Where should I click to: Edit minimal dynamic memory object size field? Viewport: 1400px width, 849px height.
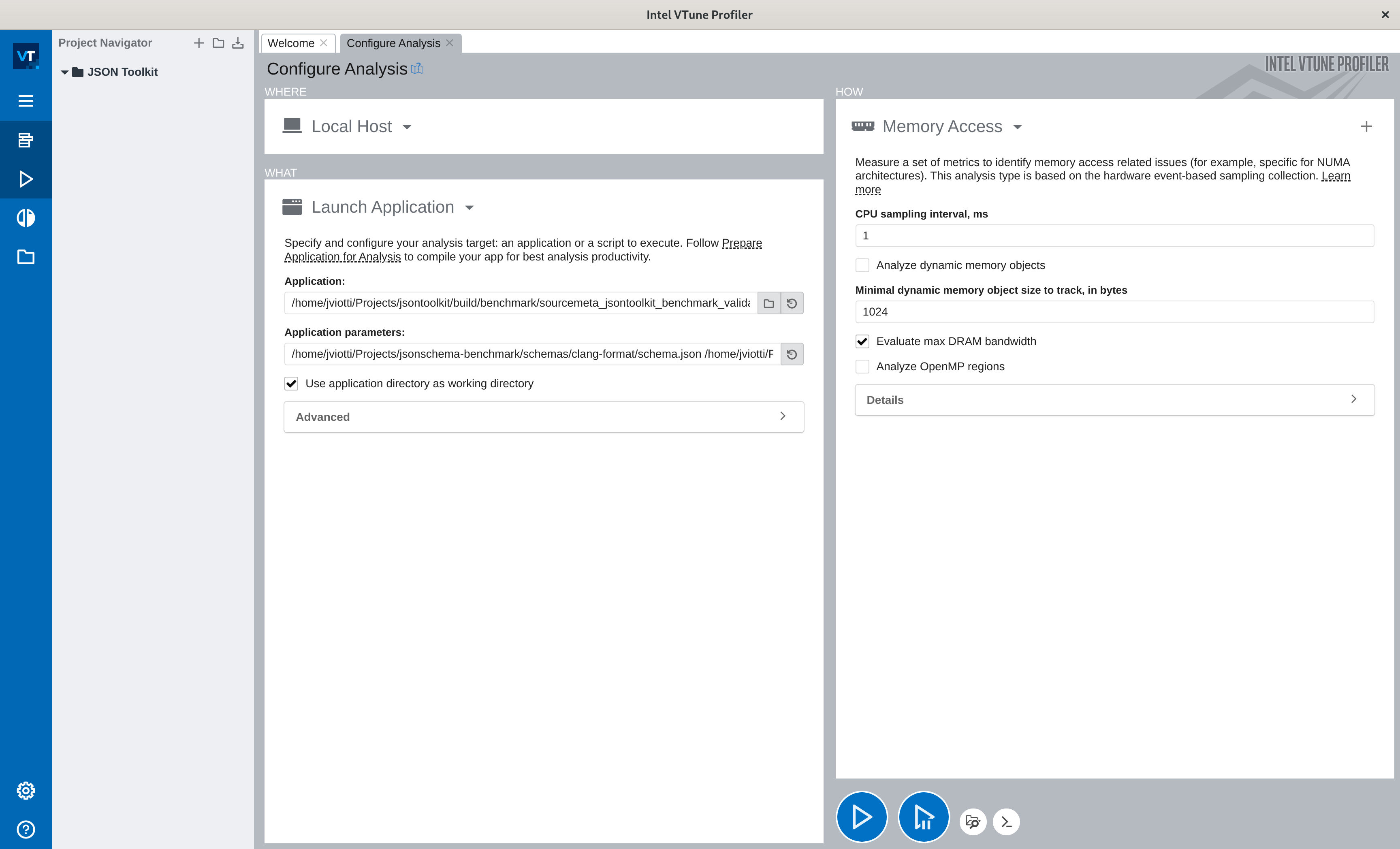(x=1115, y=312)
